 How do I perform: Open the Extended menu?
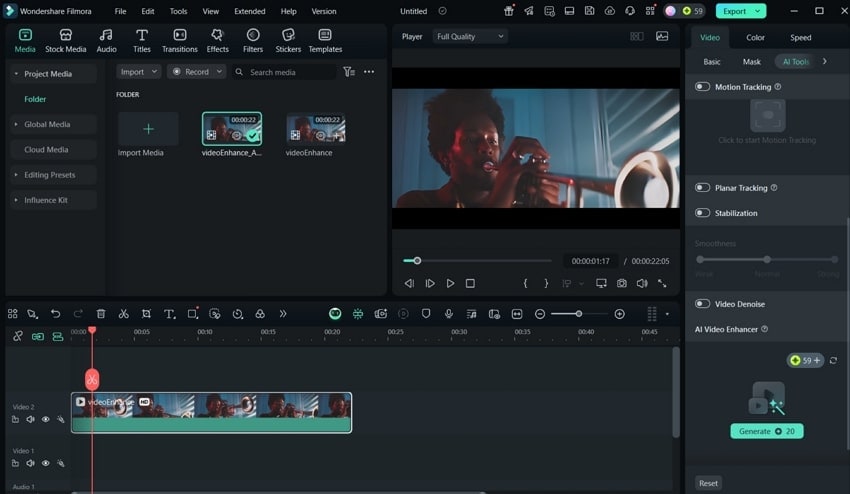tap(249, 11)
